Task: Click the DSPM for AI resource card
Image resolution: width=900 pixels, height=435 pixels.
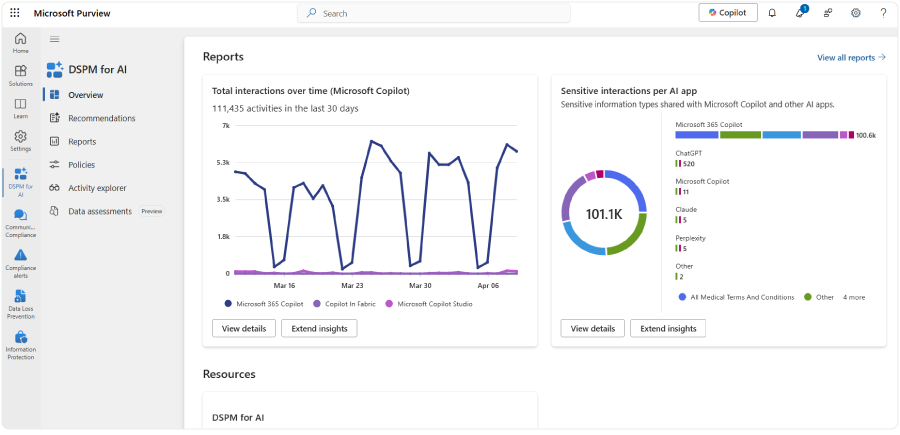Action: [370, 410]
